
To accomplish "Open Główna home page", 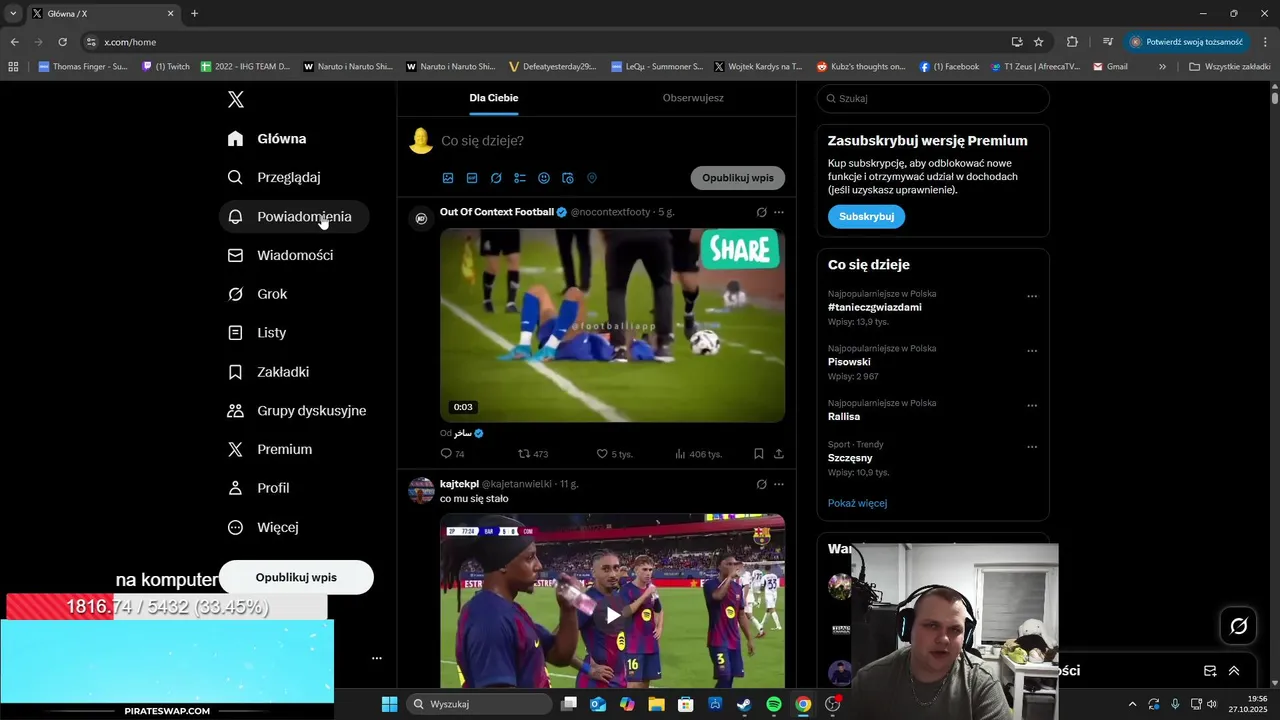I will [267, 139].
